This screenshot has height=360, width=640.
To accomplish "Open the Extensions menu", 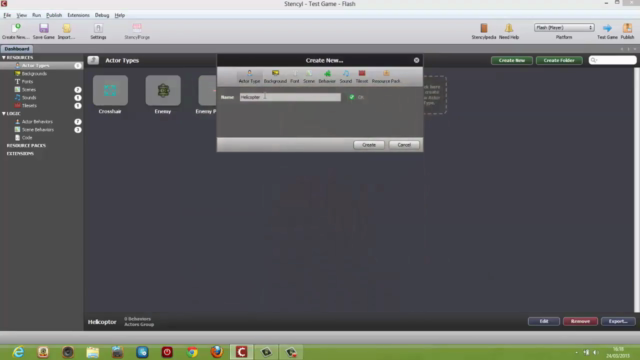I will click(x=78, y=15).
